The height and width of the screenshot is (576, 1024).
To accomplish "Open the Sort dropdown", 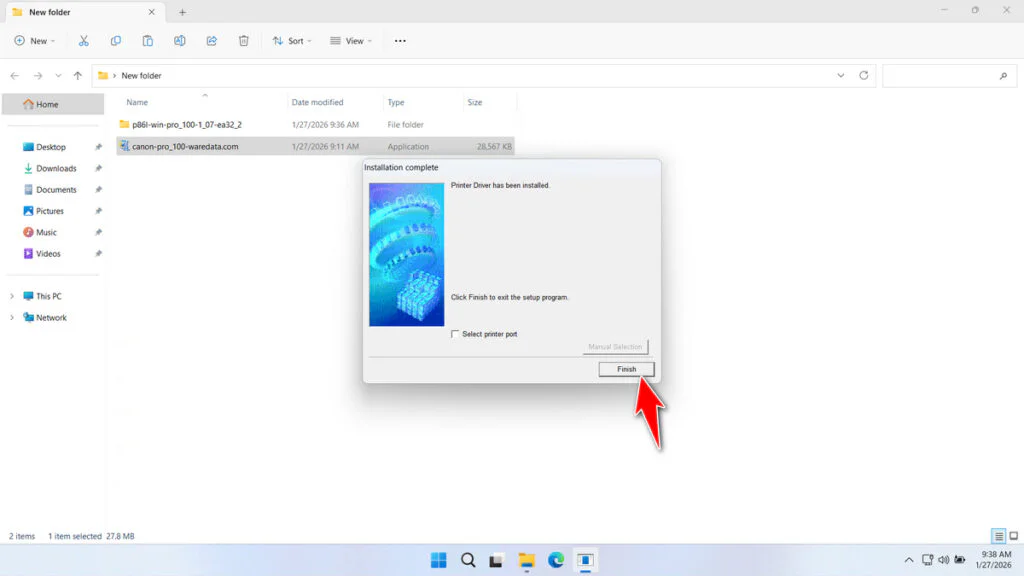I will pyautogui.click(x=291, y=40).
